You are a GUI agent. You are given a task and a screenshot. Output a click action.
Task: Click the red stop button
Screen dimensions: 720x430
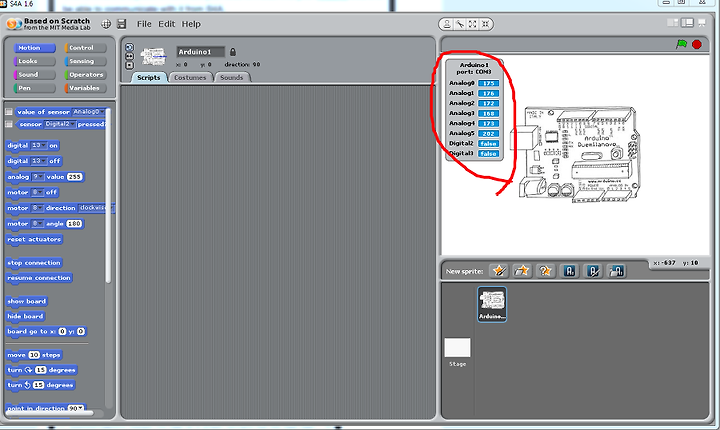coord(697,44)
